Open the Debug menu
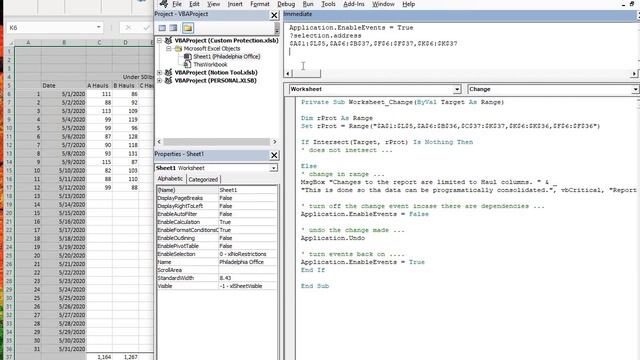Screen dimensions: 640x360 point(286,4)
